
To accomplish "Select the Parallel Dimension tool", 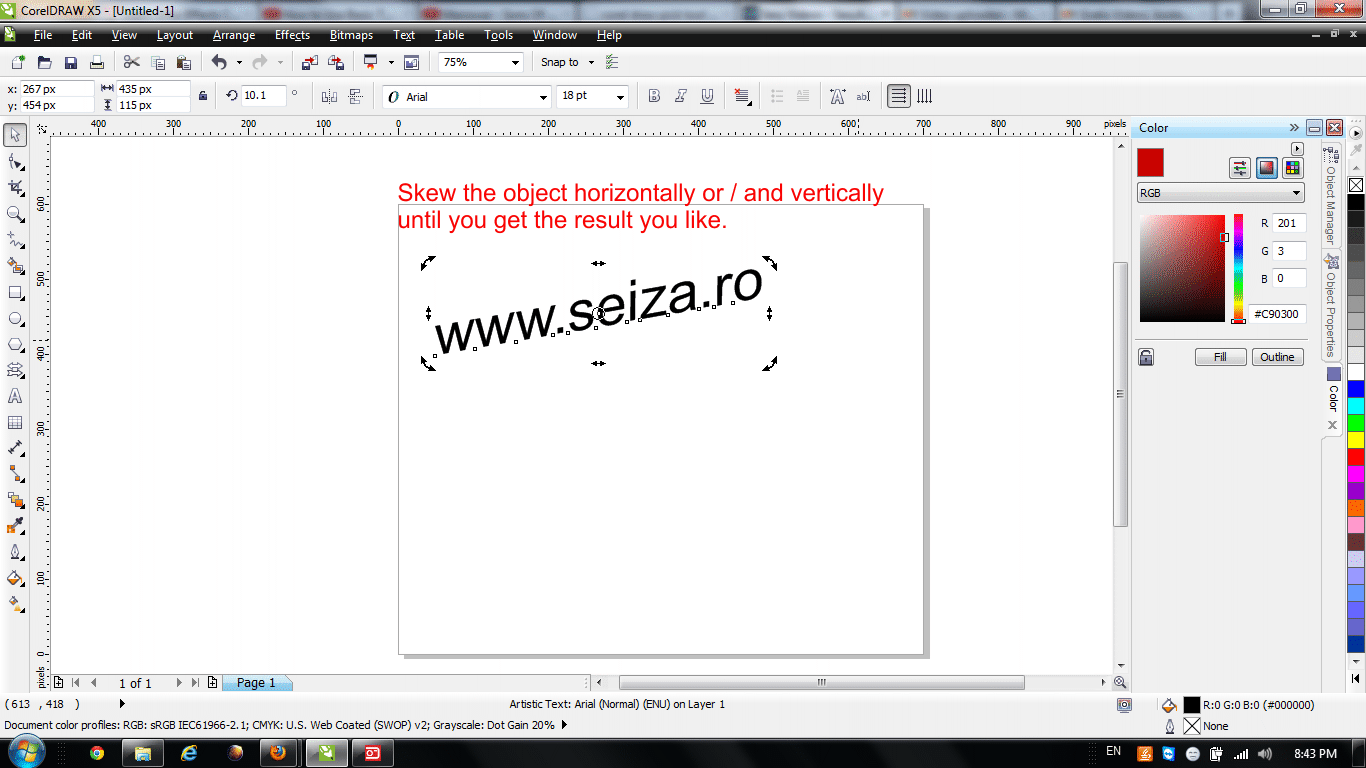I will point(15,448).
